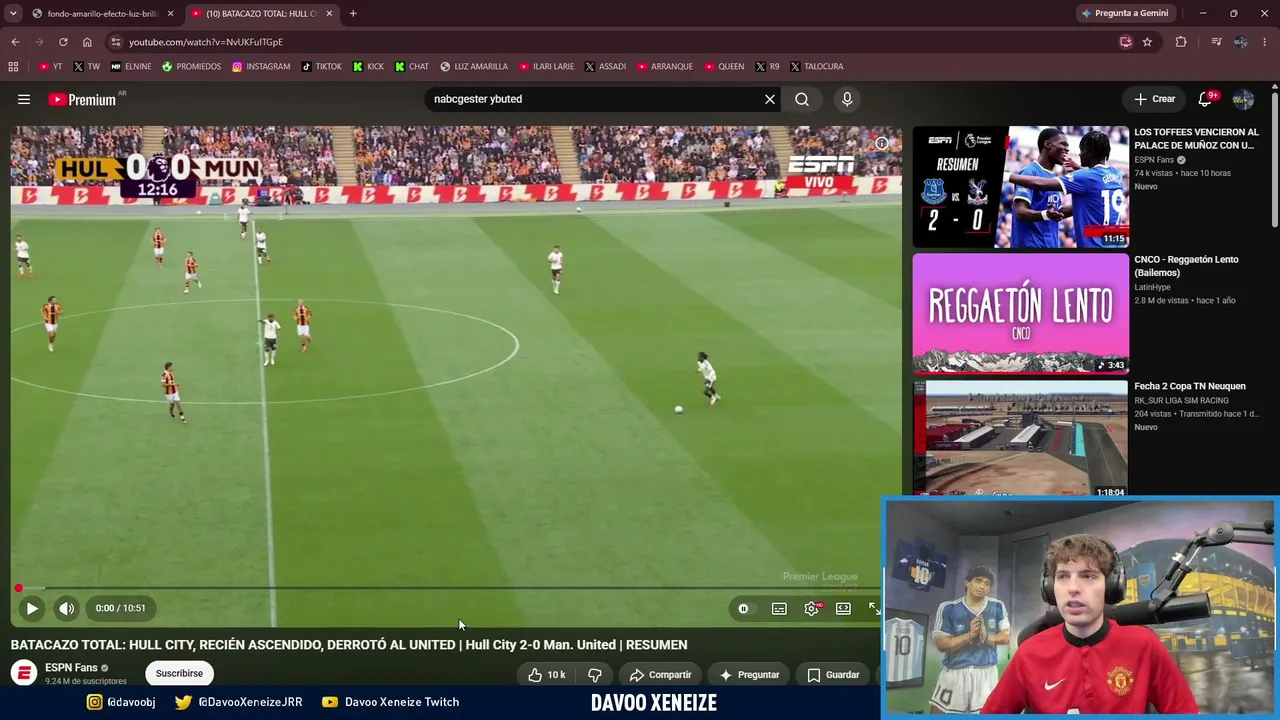The height and width of the screenshot is (720, 1280).
Task: Open Everton vs Crystal Palace resumen thumbnail
Action: tap(1020, 187)
